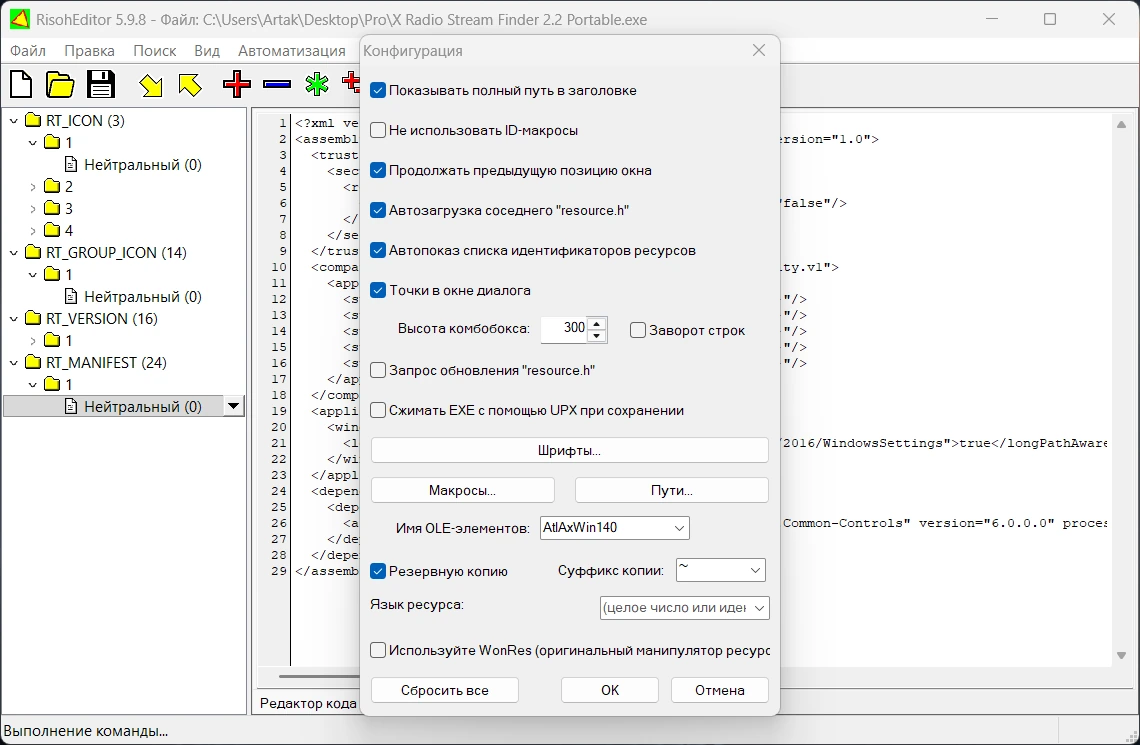Collapse the RT_ICON (3) tree node
The width and height of the screenshot is (1140, 745).
14,121
